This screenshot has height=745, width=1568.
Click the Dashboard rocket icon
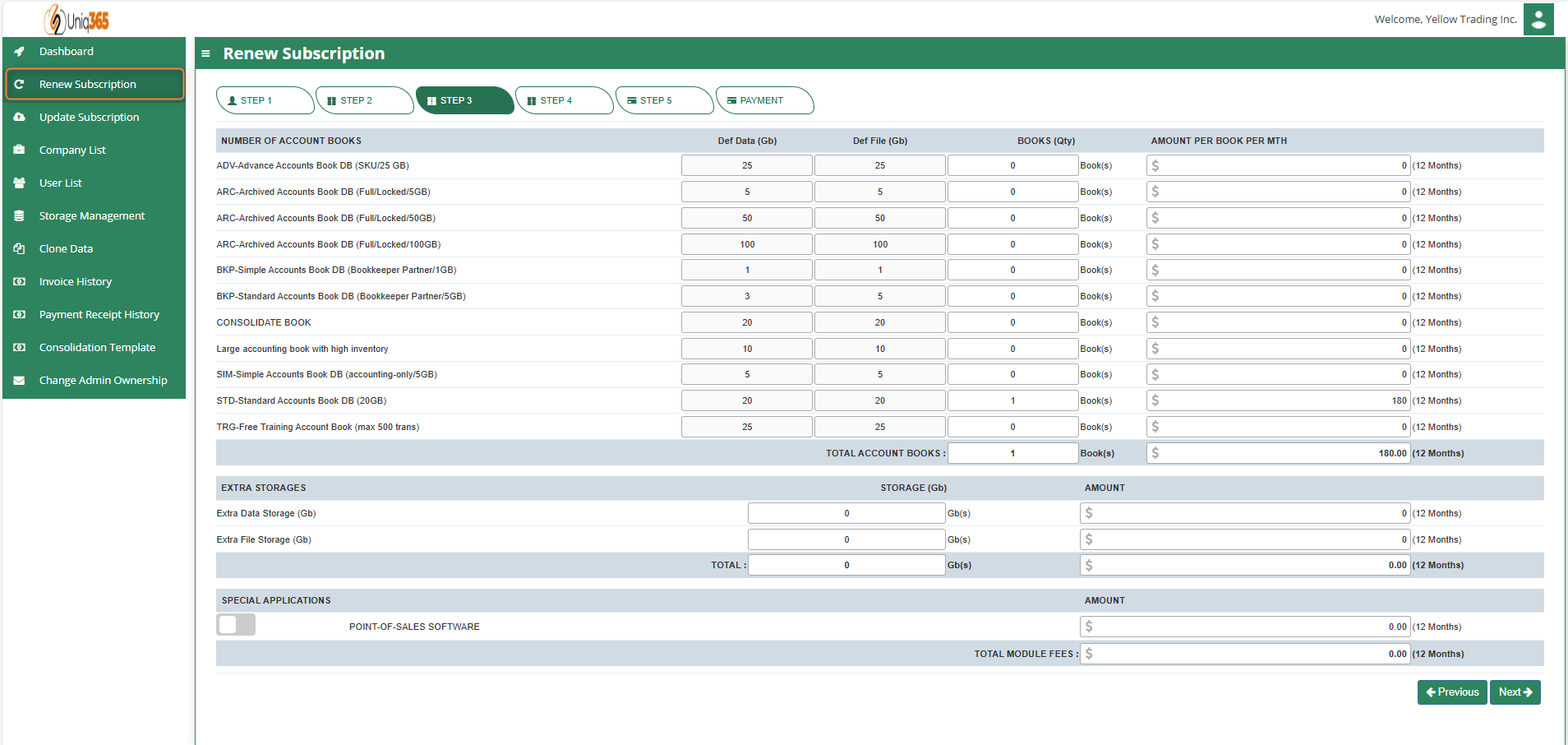point(19,51)
